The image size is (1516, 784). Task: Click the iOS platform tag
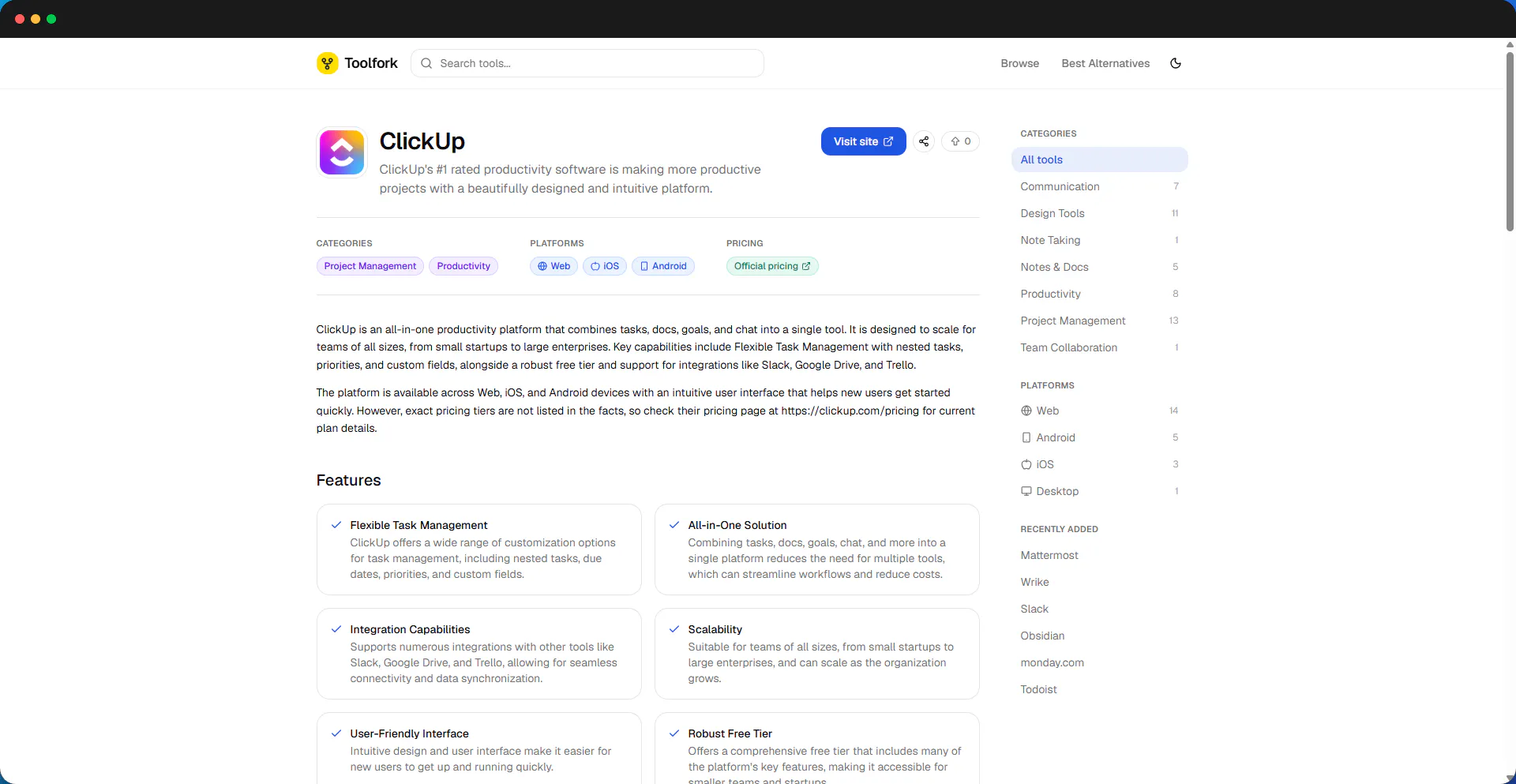coord(605,266)
